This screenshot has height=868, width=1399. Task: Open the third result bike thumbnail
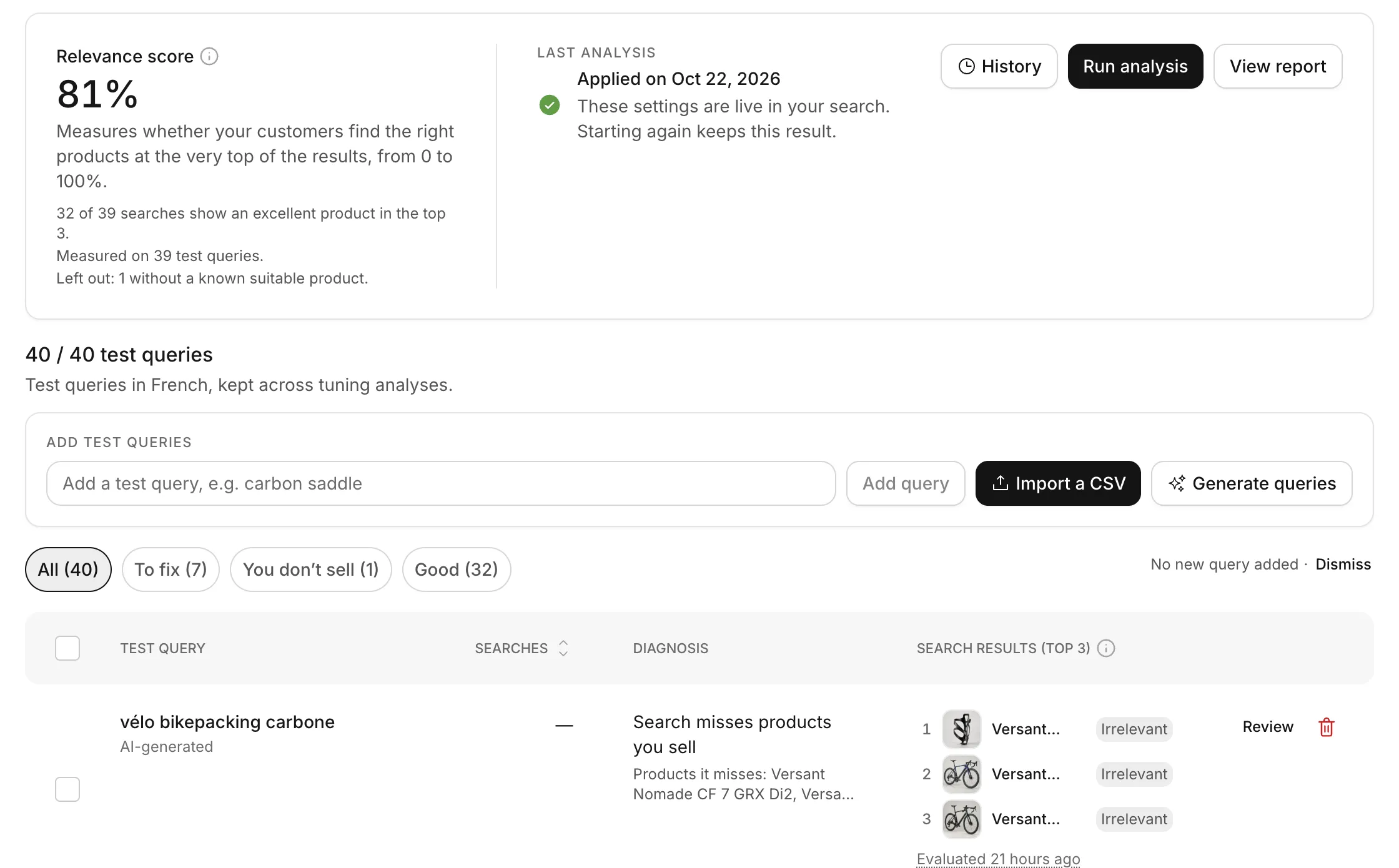(962, 819)
